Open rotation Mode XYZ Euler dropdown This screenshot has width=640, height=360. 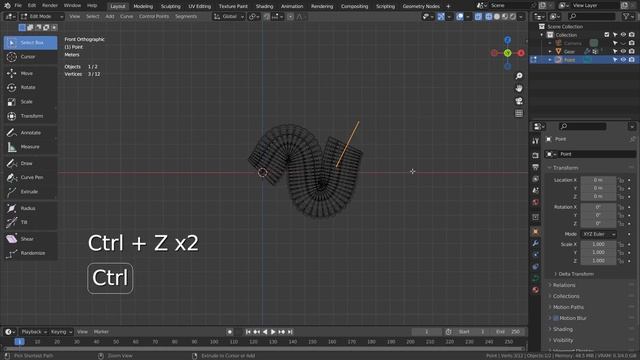click(598, 234)
